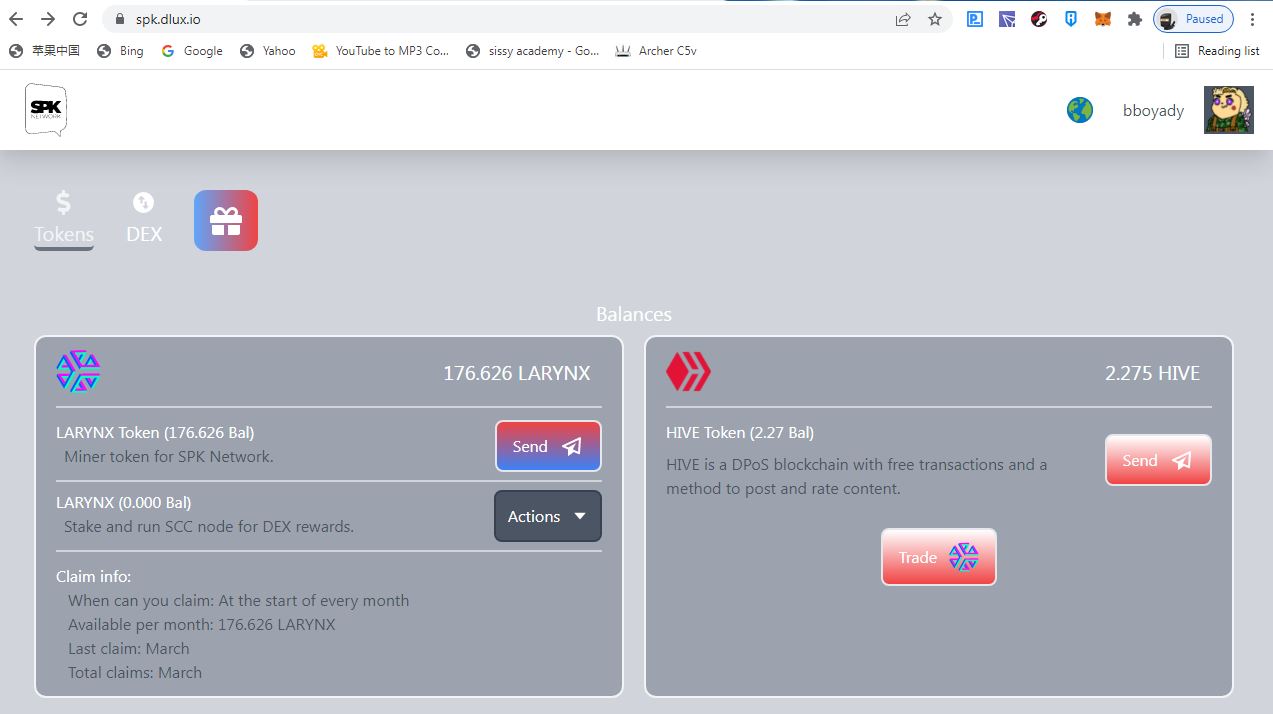Open the blue P extension icon
Viewport: 1273px width, 714px height.
click(x=975, y=19)
